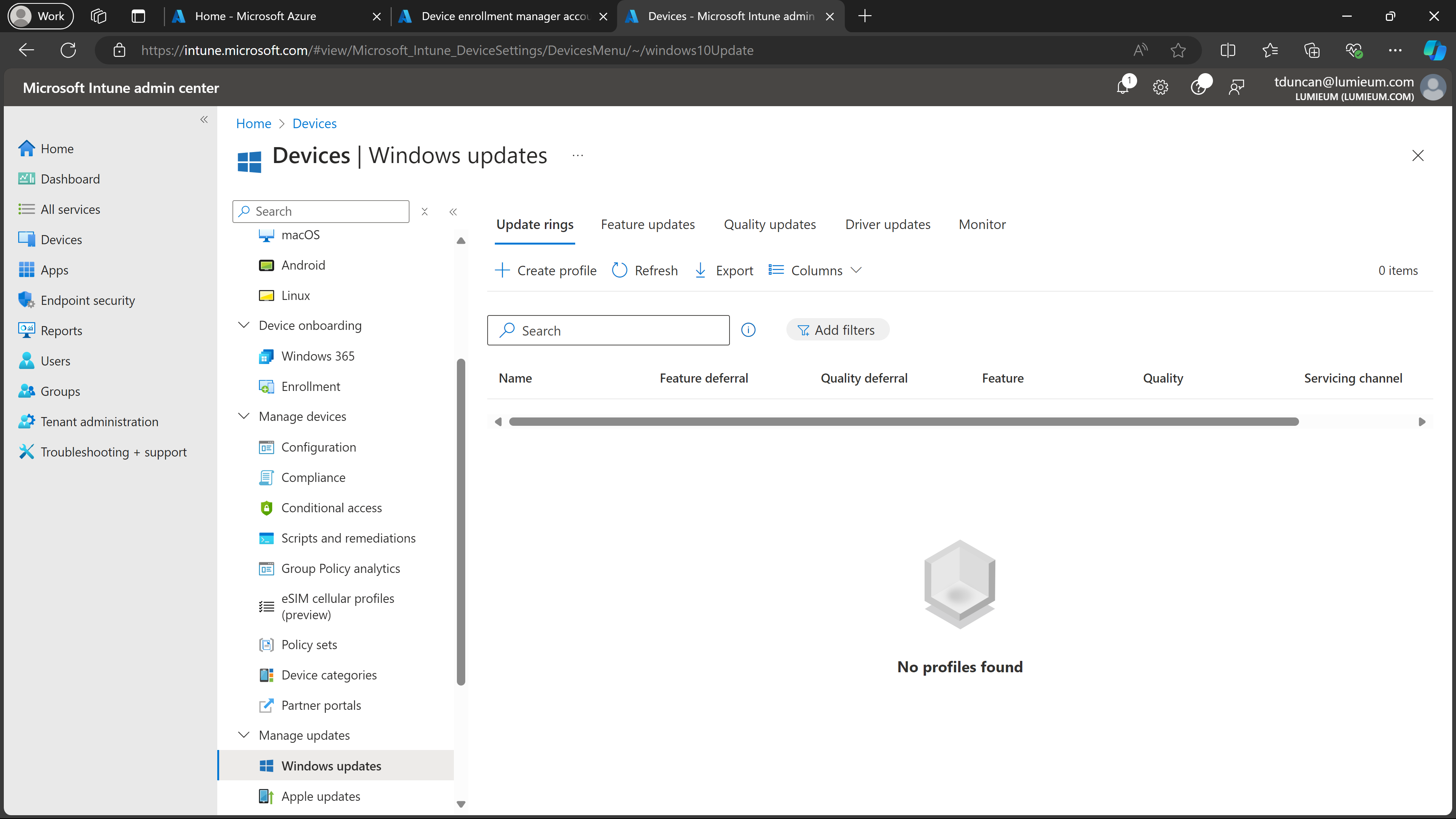Click site info lock icon
Screen dimensions: 1456x819
[119, 50]
